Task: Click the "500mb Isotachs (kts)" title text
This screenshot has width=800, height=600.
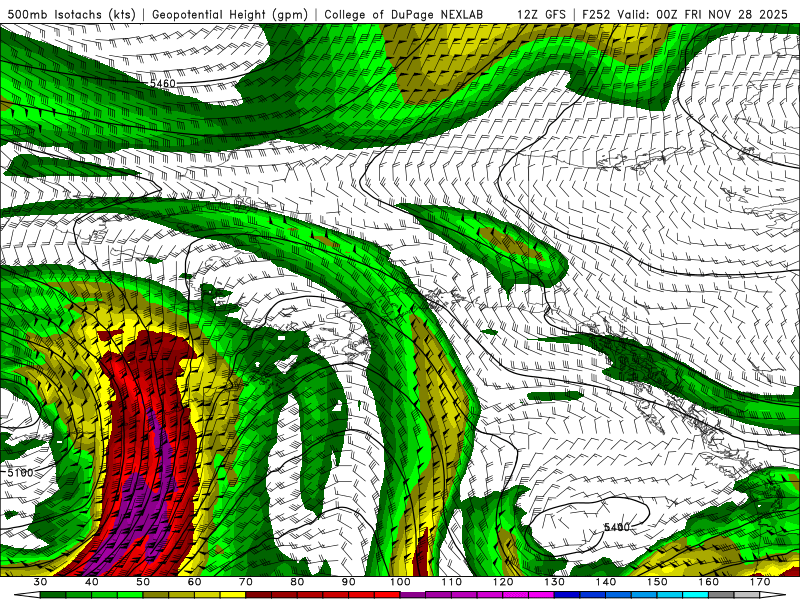Action: [72, 14]
